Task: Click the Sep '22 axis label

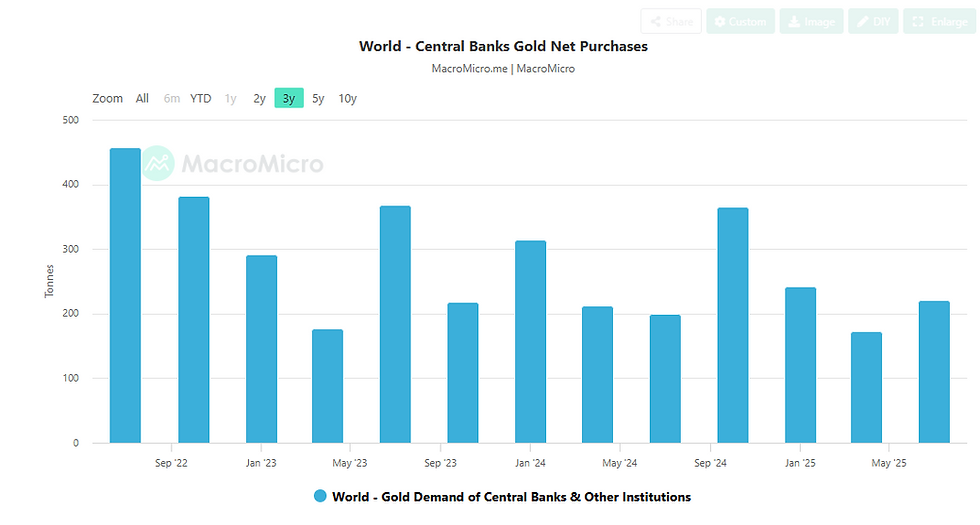Action: click(x=171, y=463)
